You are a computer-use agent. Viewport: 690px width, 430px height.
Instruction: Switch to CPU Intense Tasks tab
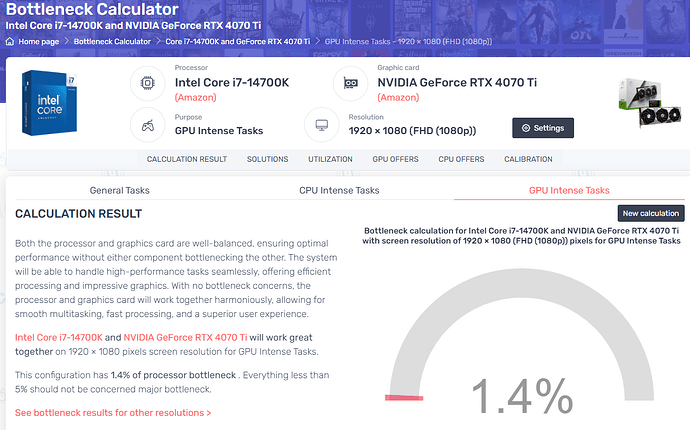[339, 190]
